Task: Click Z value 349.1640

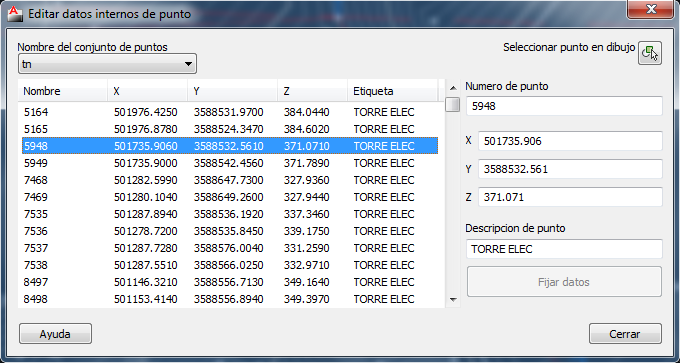Action: pos(307,282)
